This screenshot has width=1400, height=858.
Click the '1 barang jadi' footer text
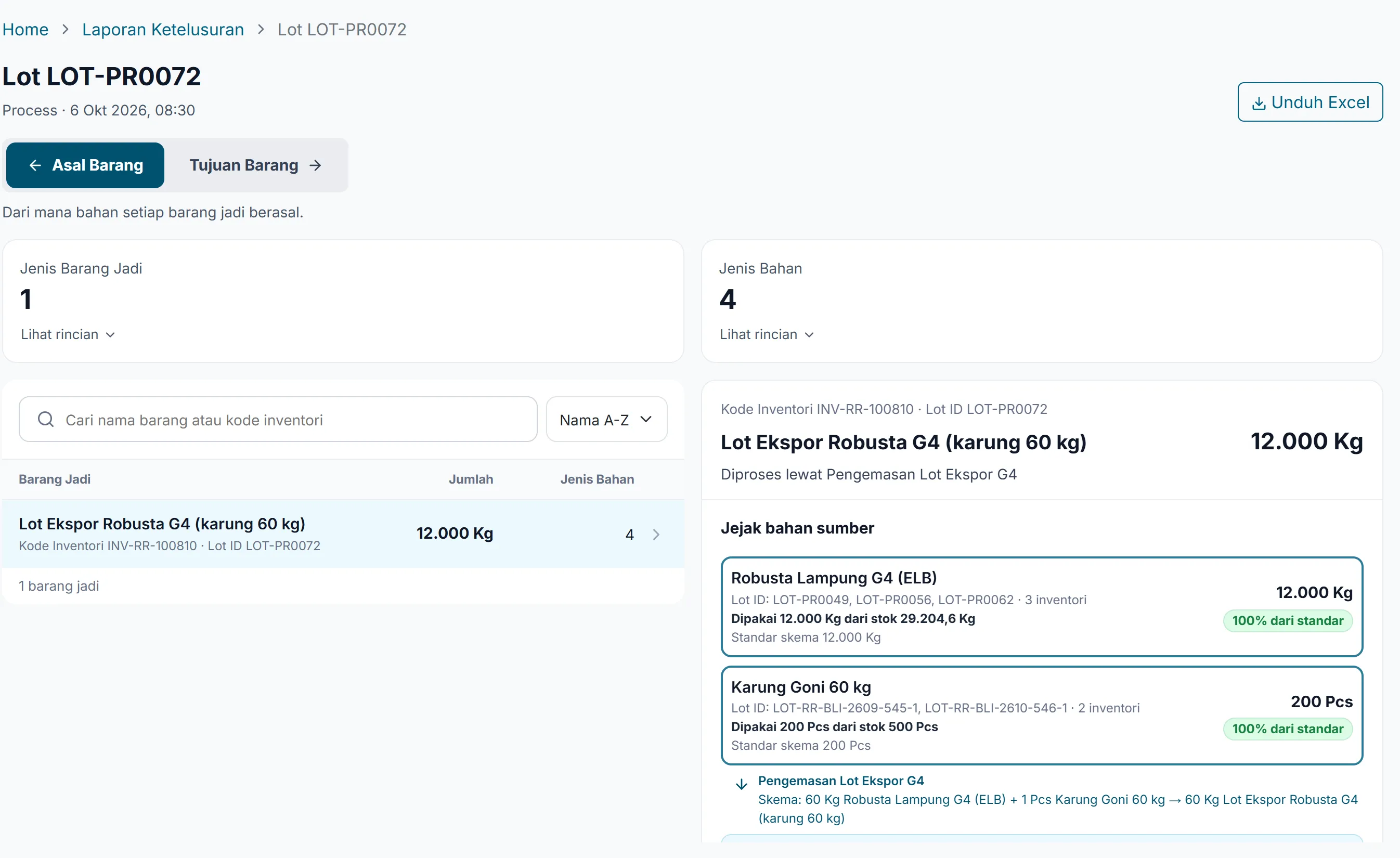[59, 586]
